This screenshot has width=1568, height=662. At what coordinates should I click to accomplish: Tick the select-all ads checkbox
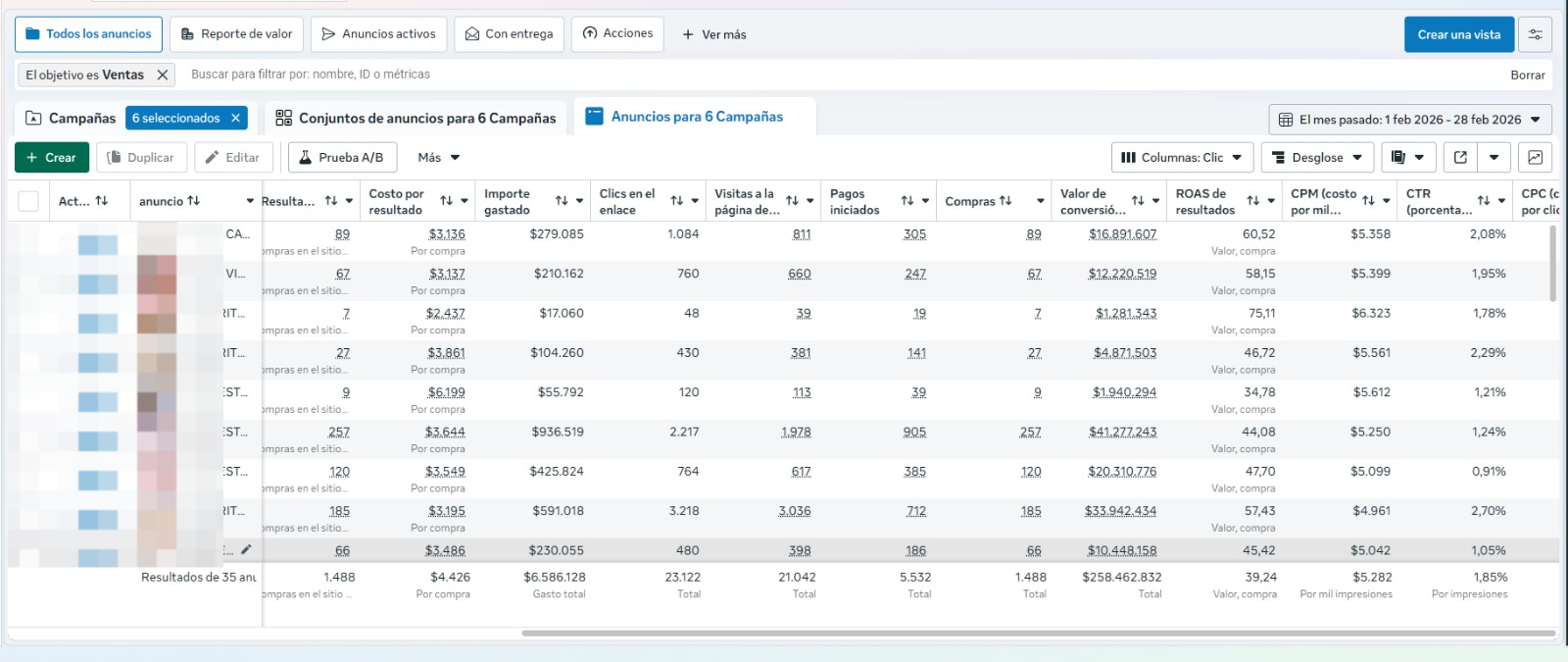click(28, 201)
